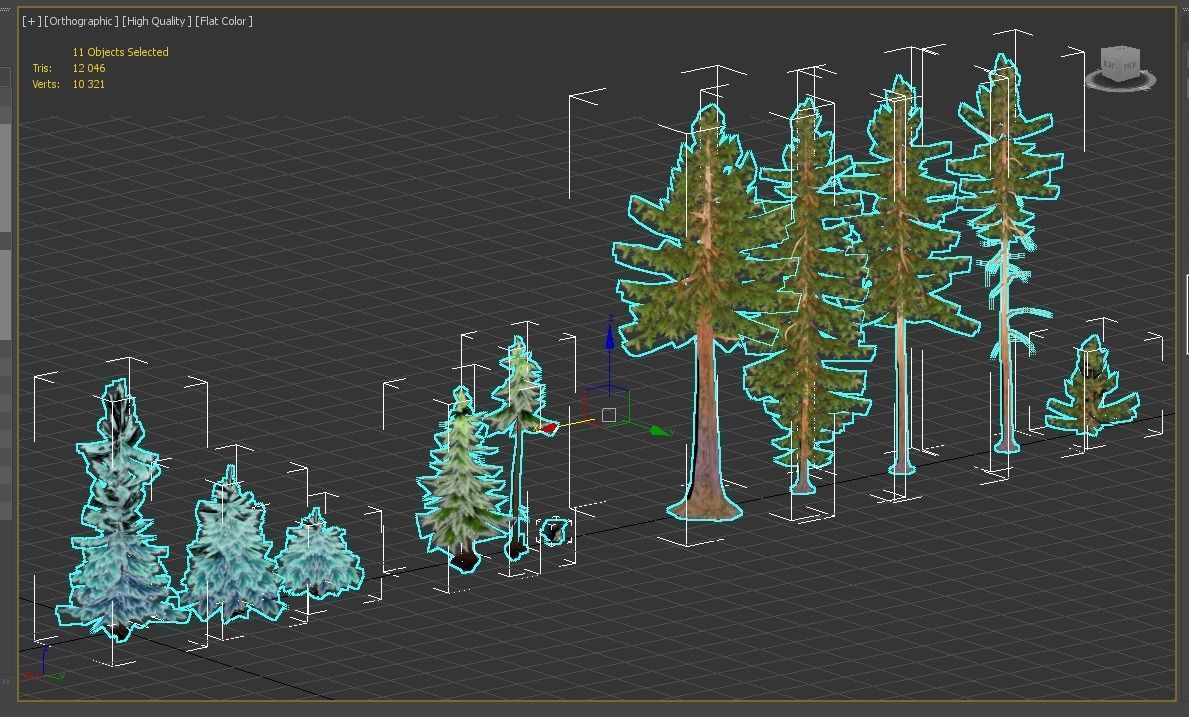Image resolution: width=1189 pixels, height=717 pixels.
Task: Click the Tris count '12 046'
Action: (x=89, y=68)
